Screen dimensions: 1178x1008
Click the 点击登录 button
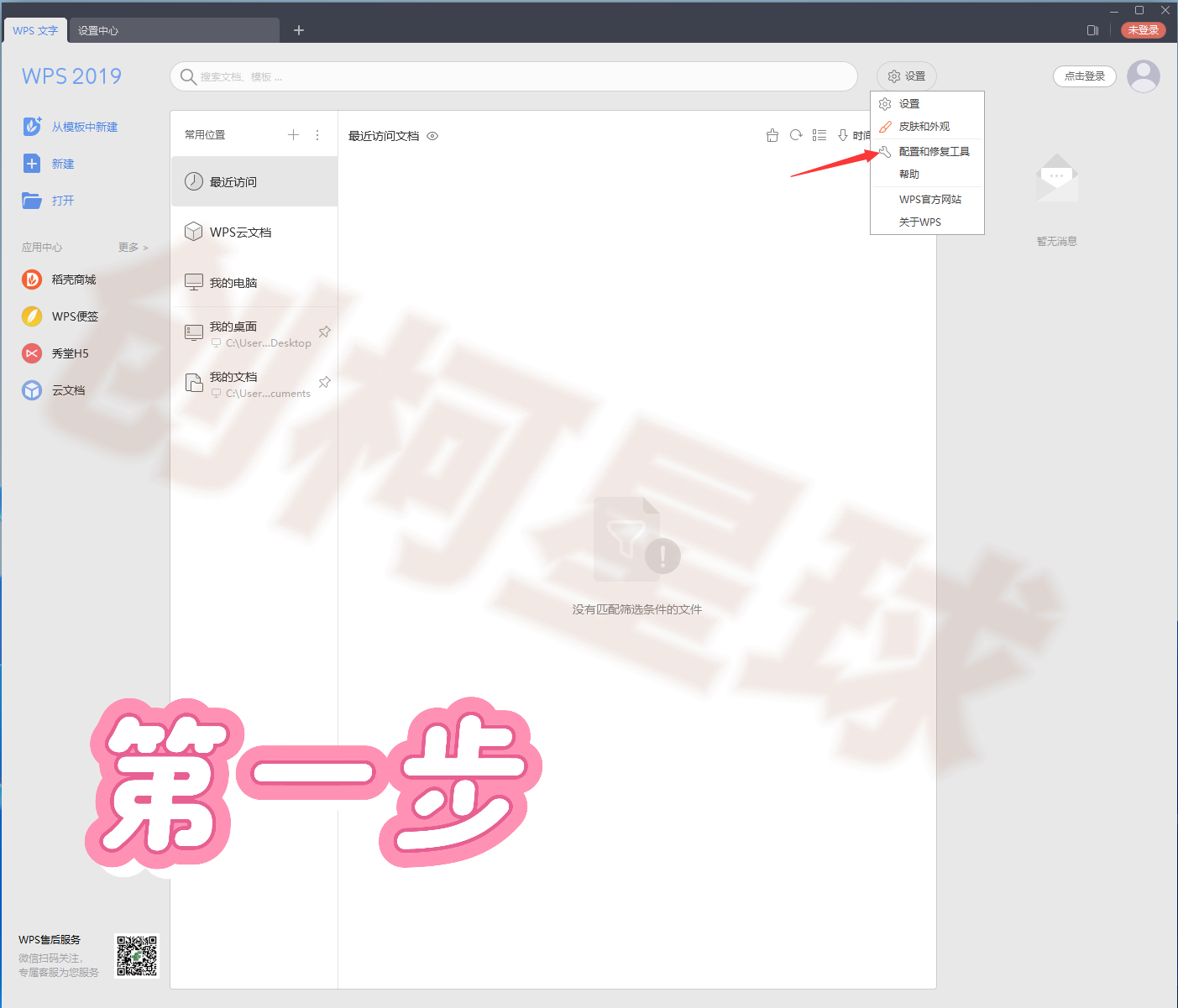point(1085,76)
